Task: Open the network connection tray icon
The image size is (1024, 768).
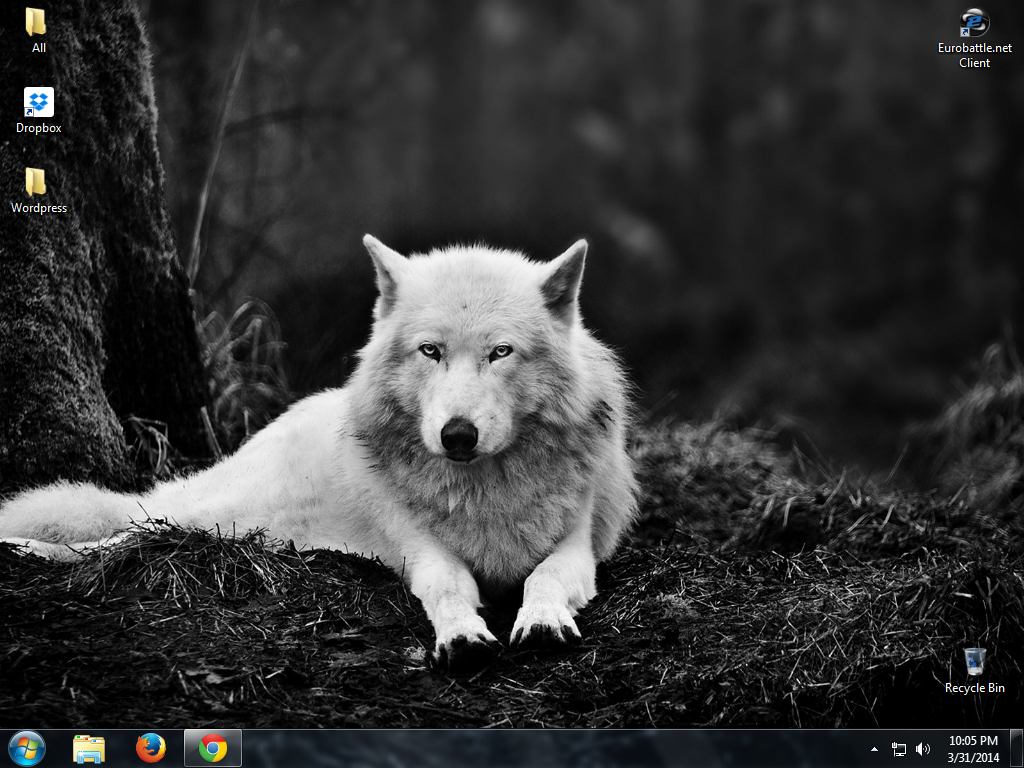Action: click(899, 748)
